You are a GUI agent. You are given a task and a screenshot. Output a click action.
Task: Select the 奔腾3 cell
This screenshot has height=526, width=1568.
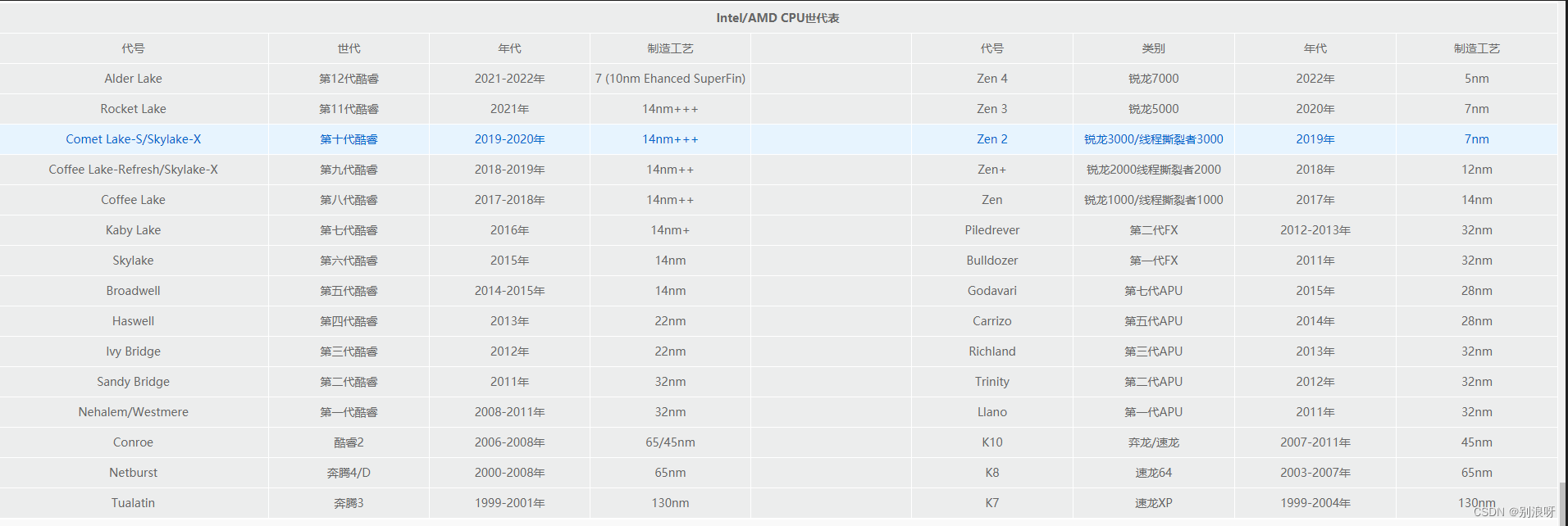pos(349,503)
